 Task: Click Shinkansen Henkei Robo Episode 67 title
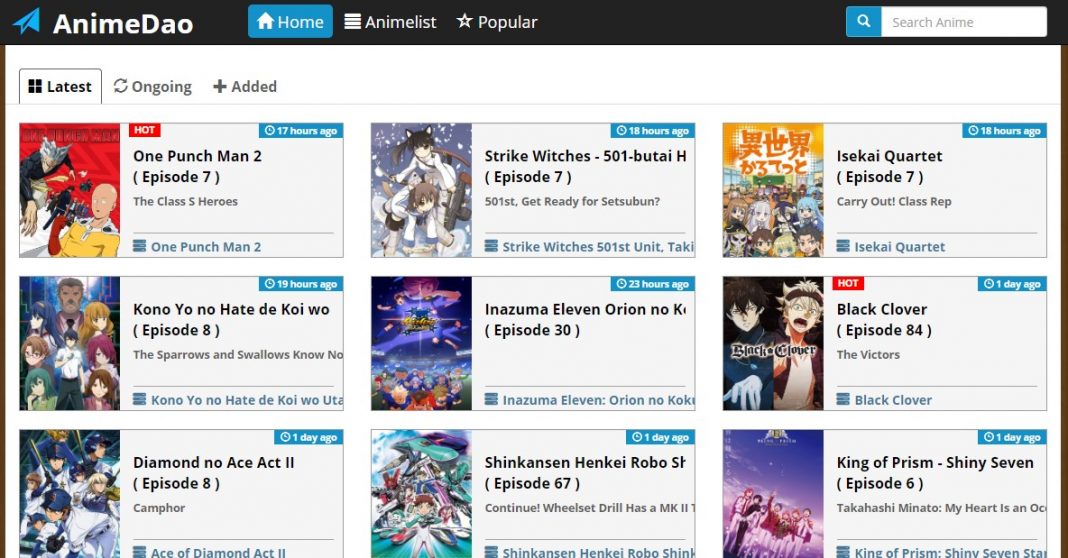point(585,473)
